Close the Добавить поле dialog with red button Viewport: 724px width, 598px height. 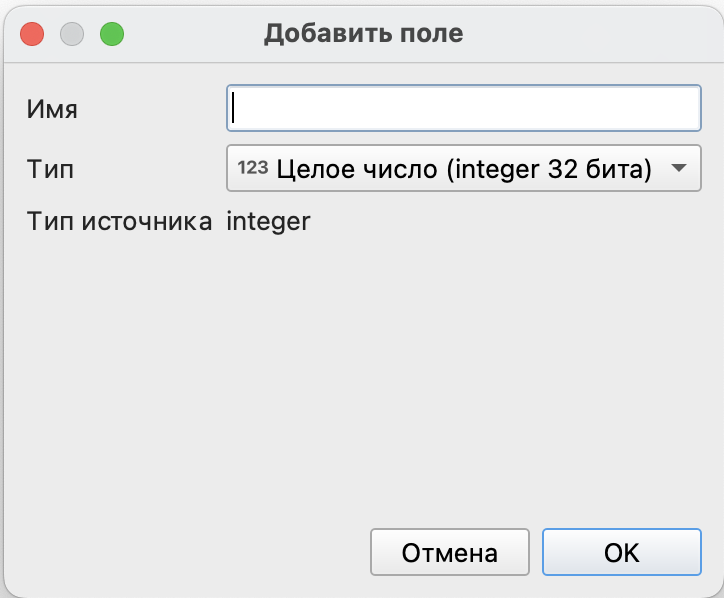pos(32,33)
